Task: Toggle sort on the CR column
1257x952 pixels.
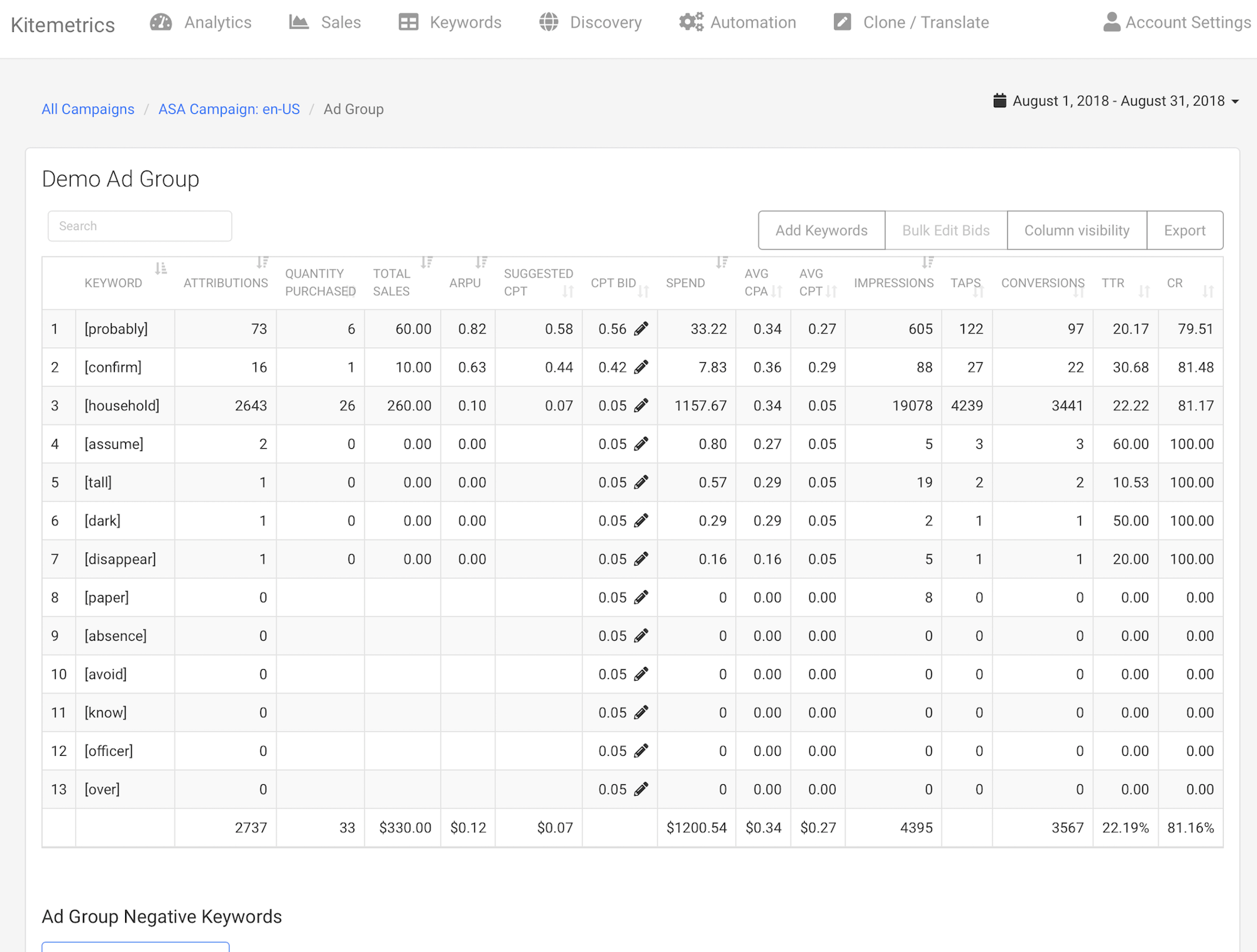Action: (x=1210, y=291)
